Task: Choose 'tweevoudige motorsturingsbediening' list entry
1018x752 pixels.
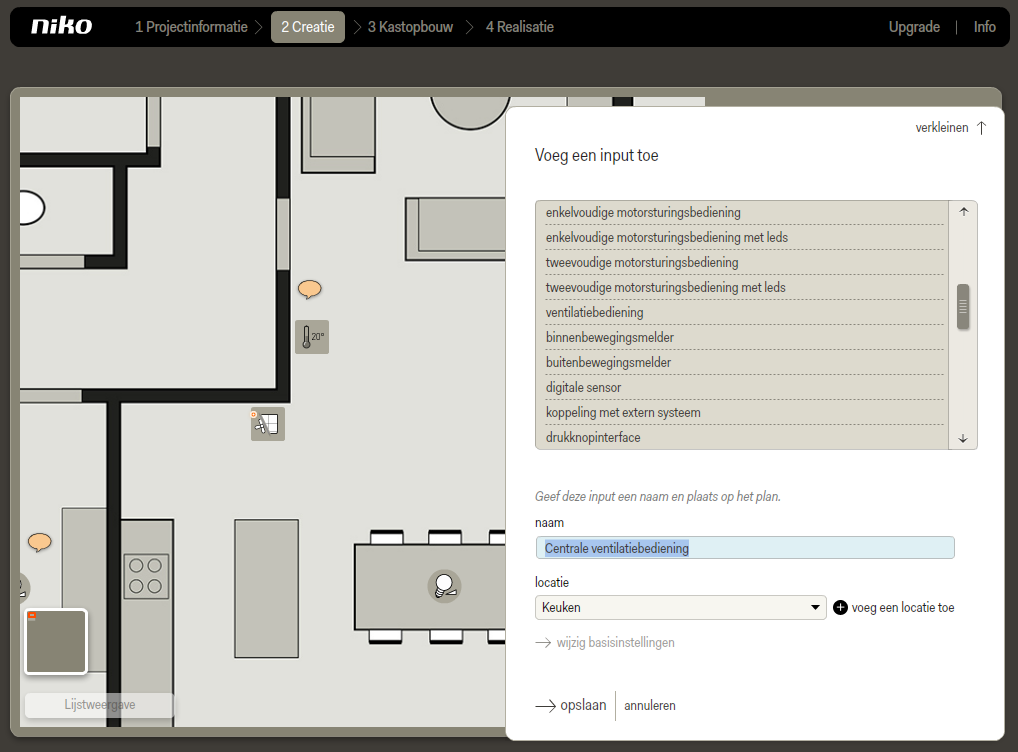Action: click(745, 262)
